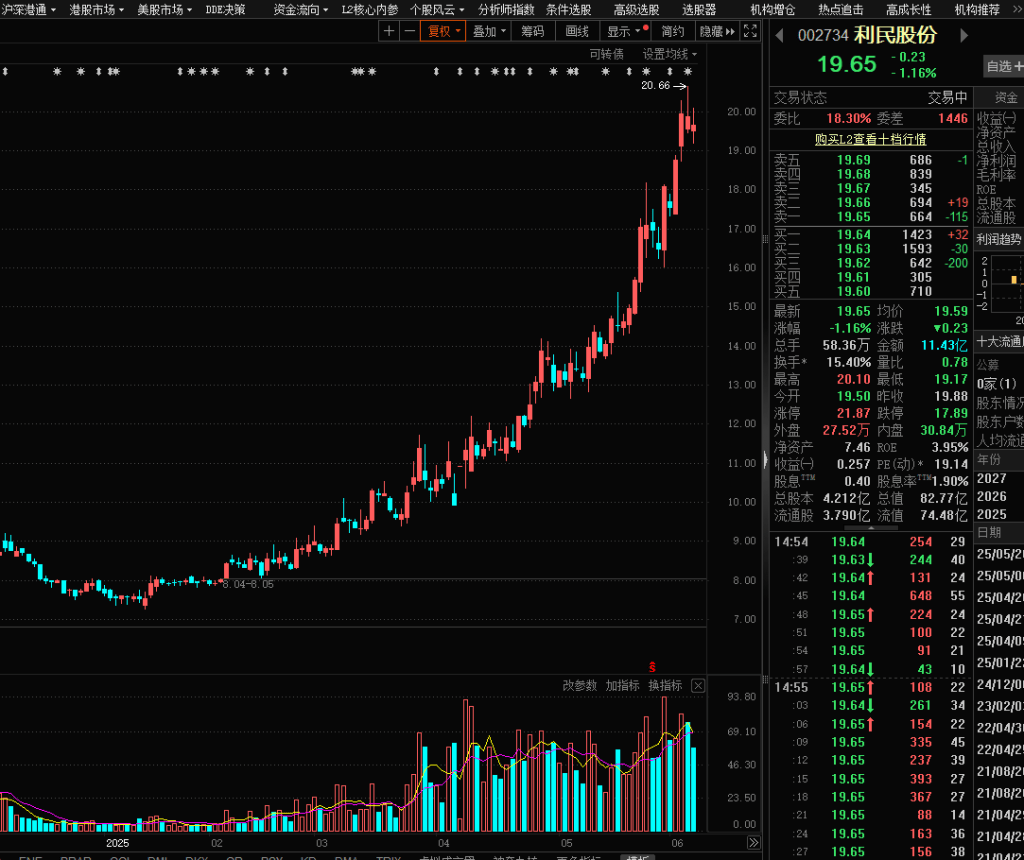The height and width of the screenshot is (860, 1024).
Task: Open the 分析师指数 menu item
Action: click(506, 10)
